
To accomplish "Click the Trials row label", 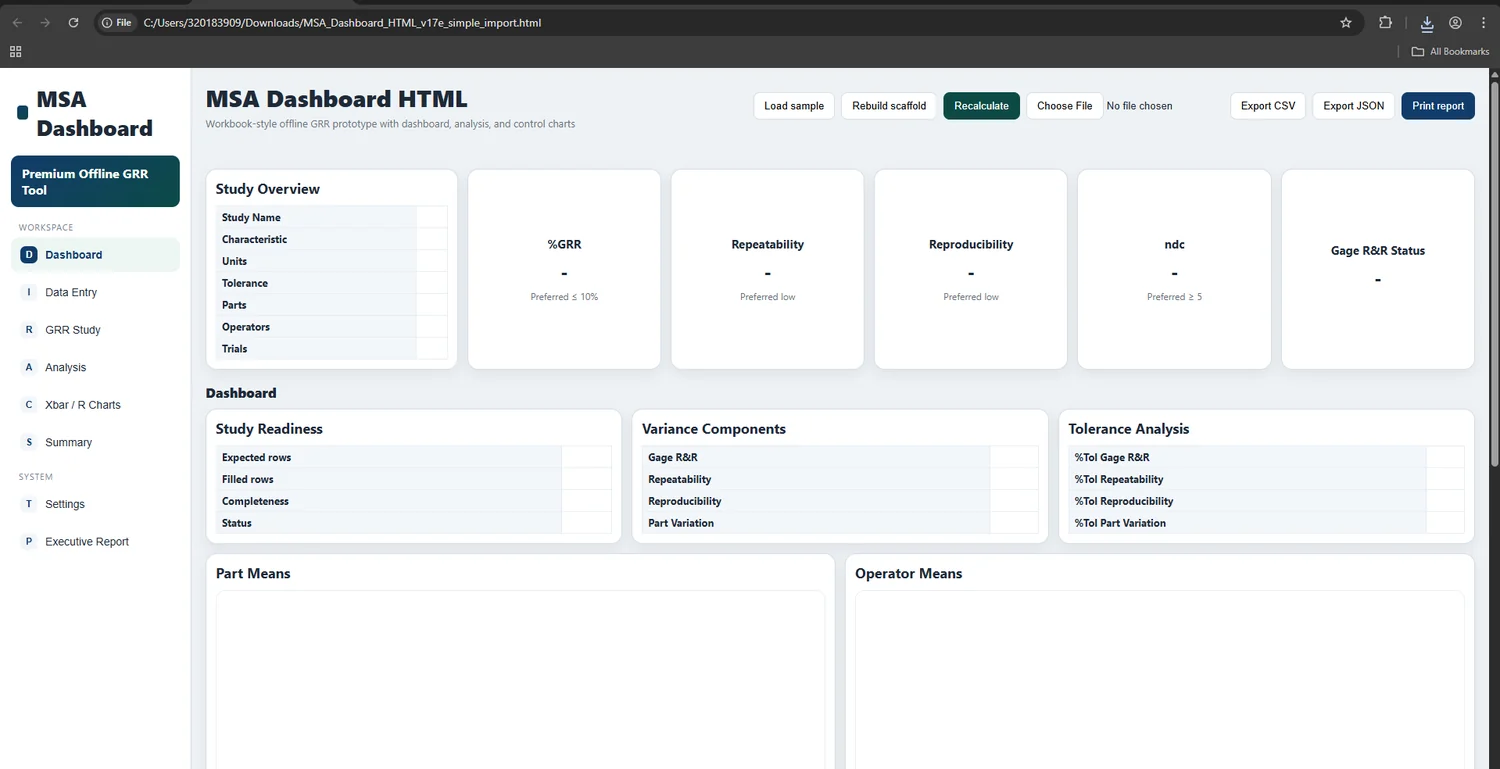I will pyautogui.click(x=234, y=349).
